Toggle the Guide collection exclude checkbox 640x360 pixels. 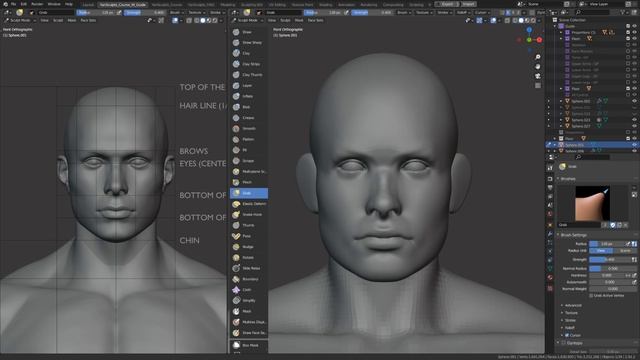(x=628, y=26)
